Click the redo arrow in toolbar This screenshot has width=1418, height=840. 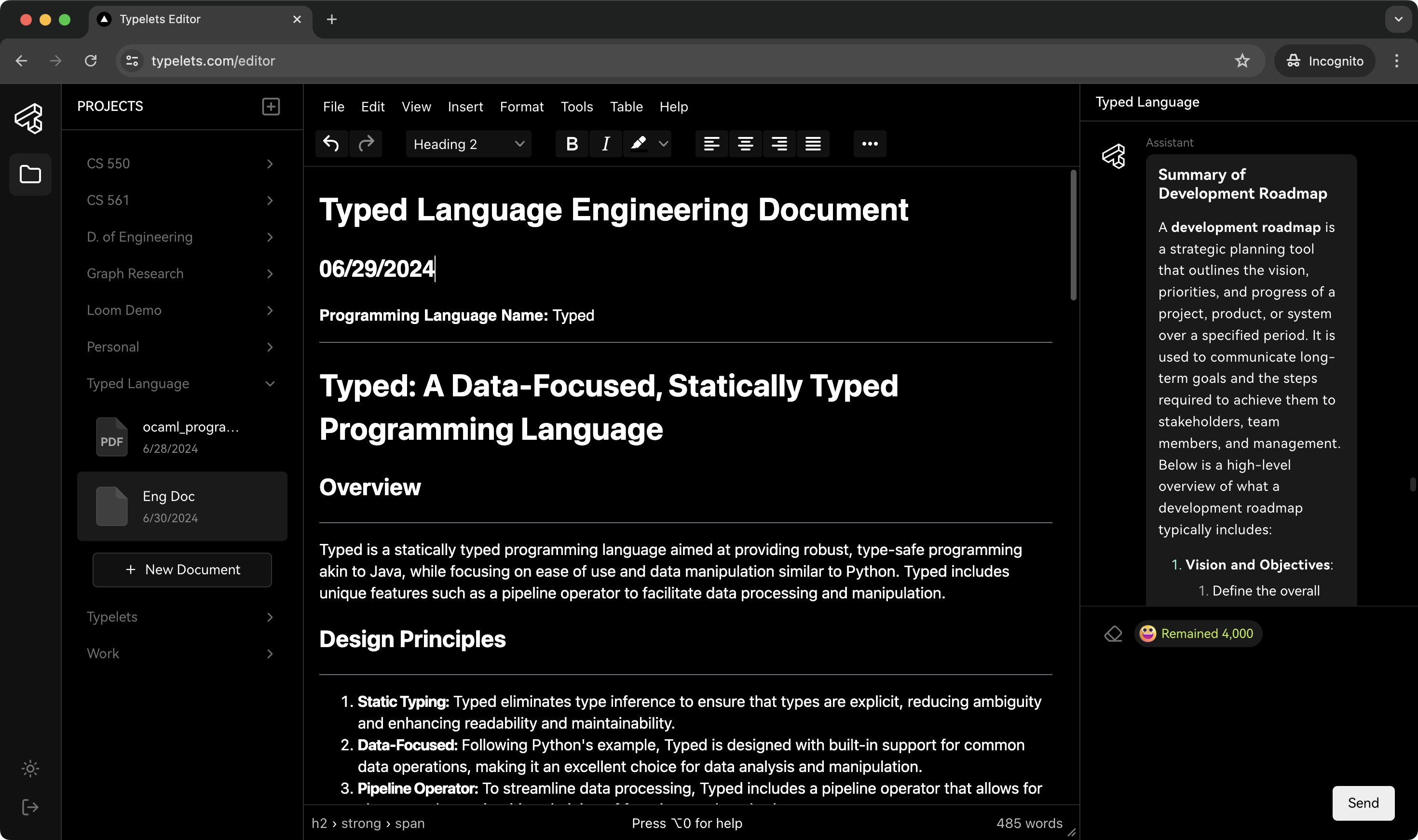(x=366, y=144)
